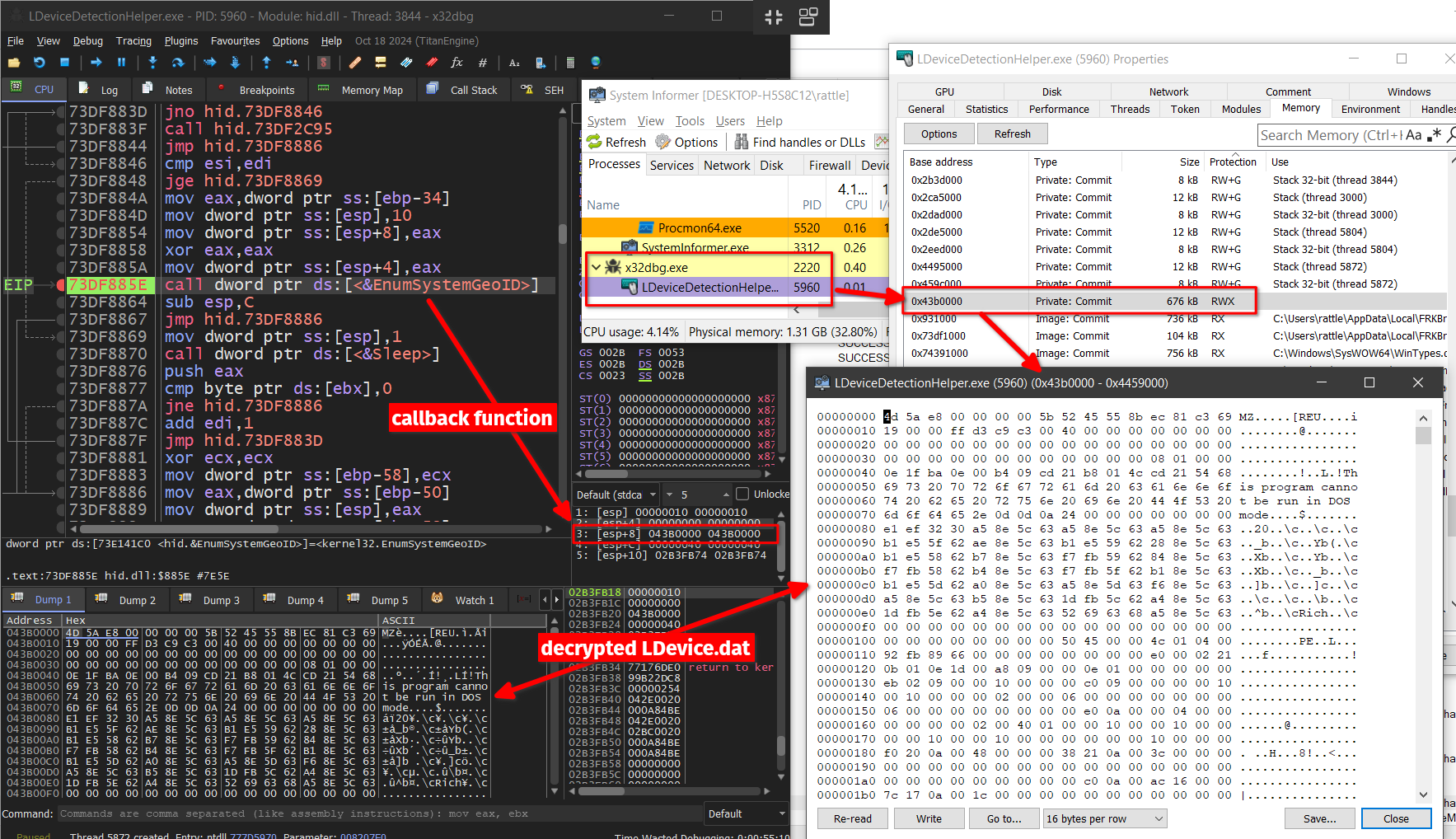Open the Modules tab in Properties window
The width and height of the screenshot is (1456, 839).
click(x=1241, y=109)
